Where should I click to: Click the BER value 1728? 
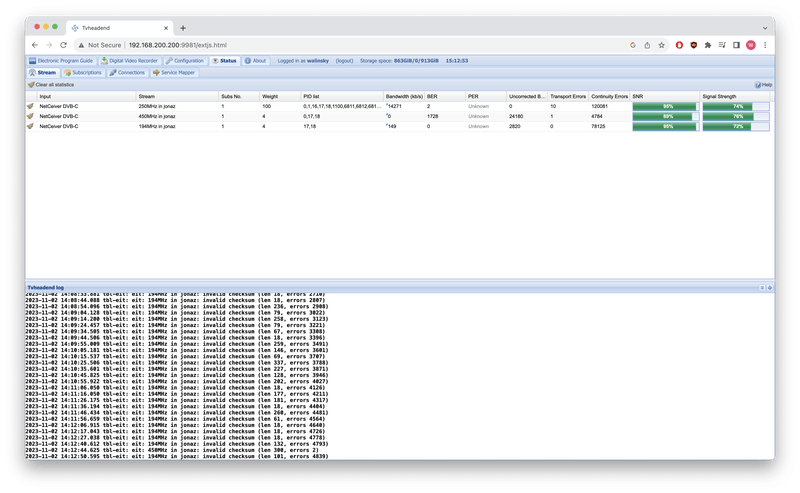tap(433, 116)
